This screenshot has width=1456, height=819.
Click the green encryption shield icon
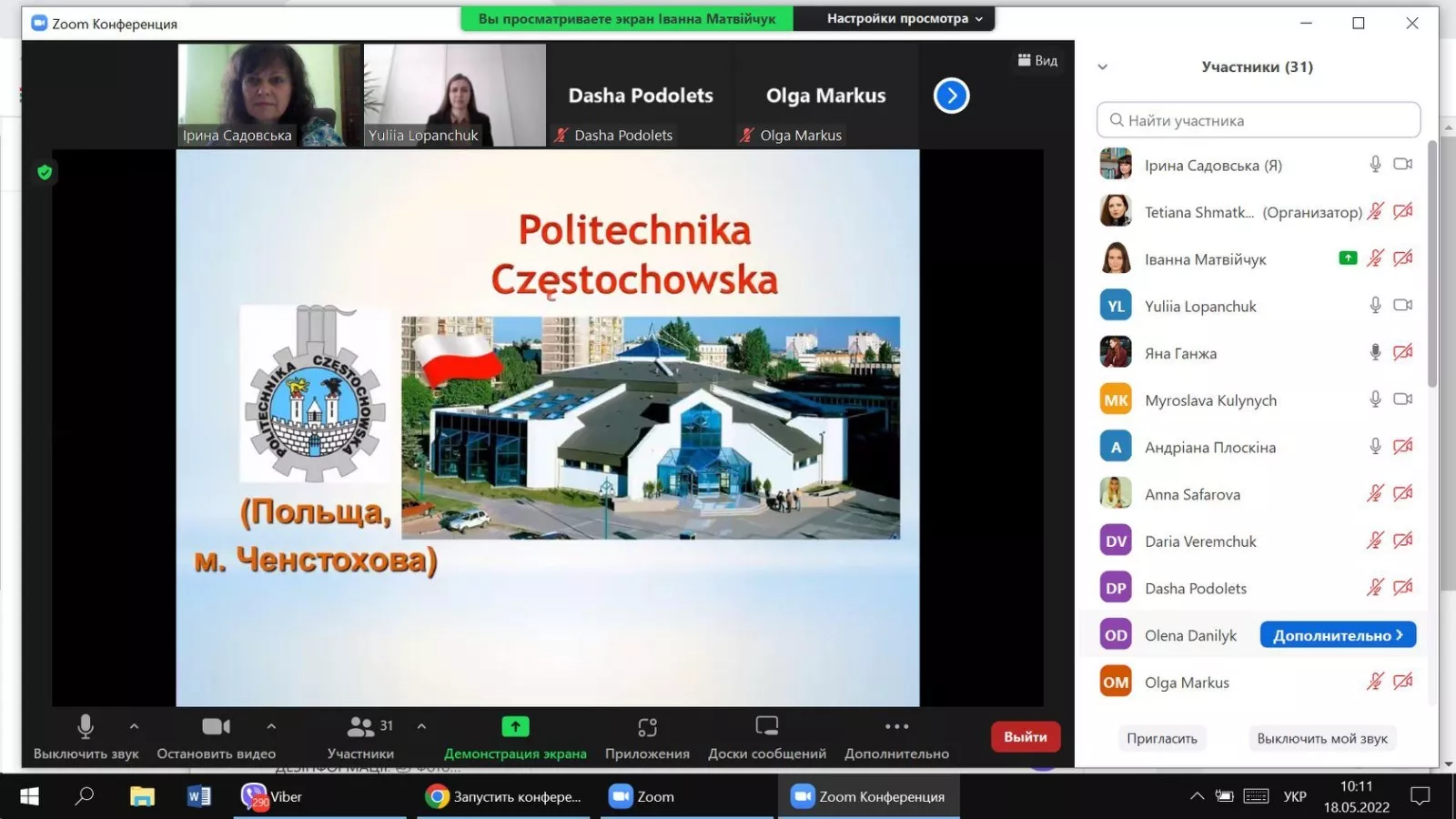(x=45, y=172)
